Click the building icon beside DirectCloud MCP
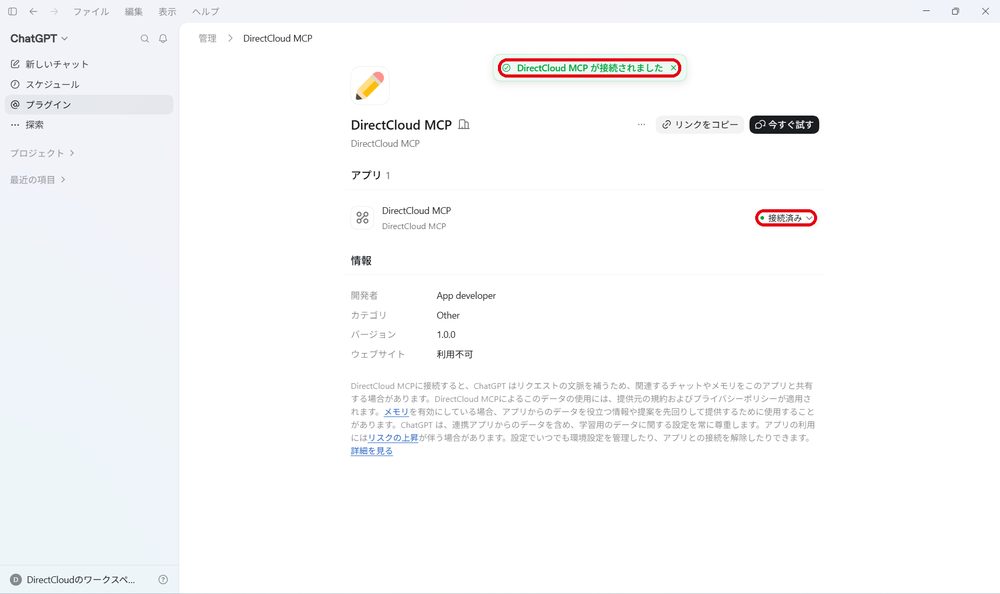This screenshot has height=594, width=1000. 464,124
